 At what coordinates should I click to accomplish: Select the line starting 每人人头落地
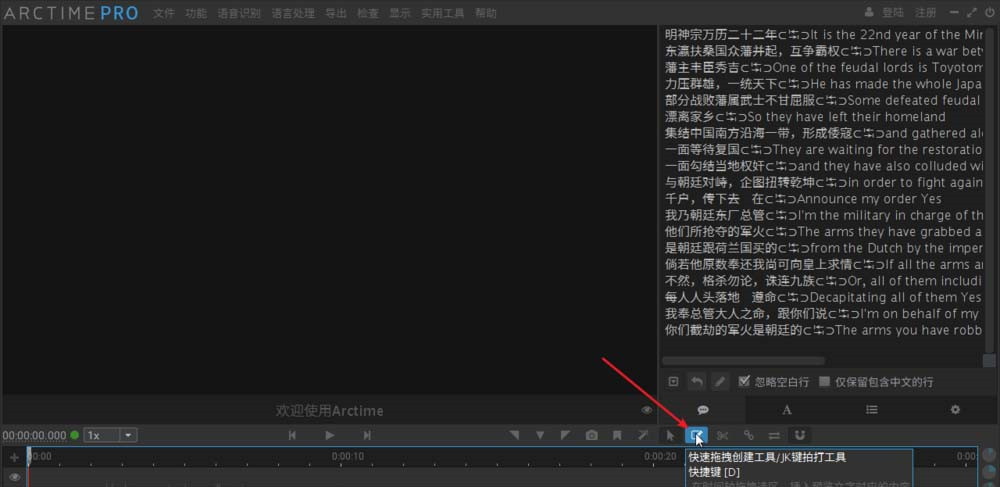click(x=823, y=298)
